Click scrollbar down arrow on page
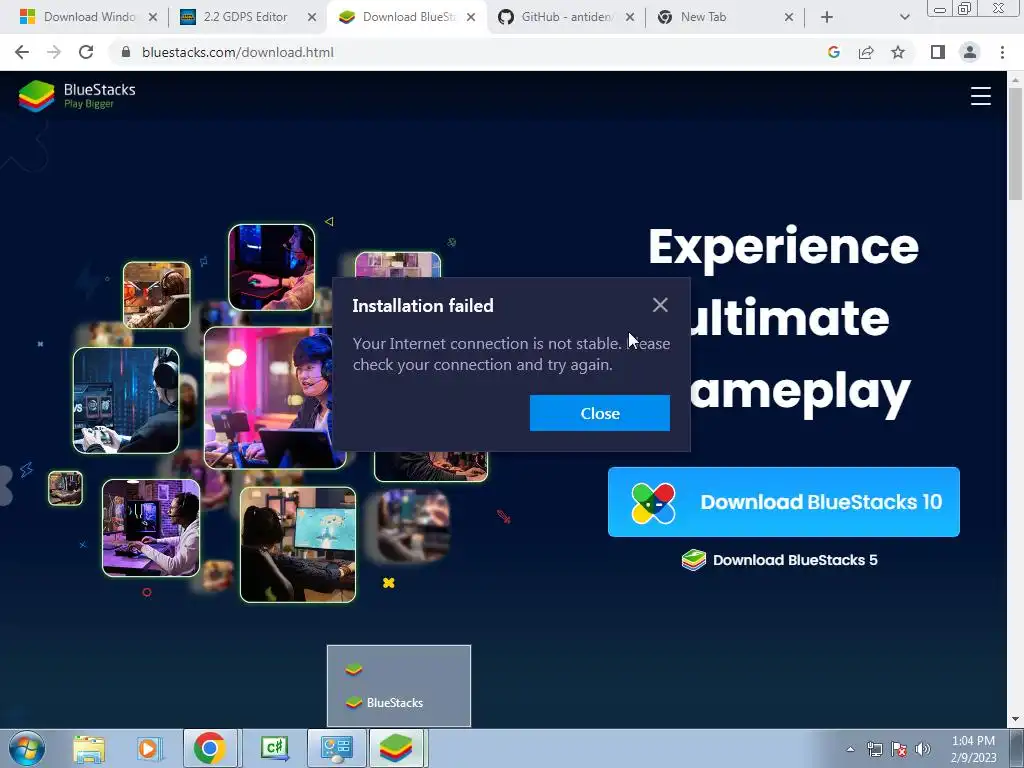The width and height of the screenshot is (1024, 768). tap(1015, 720)
